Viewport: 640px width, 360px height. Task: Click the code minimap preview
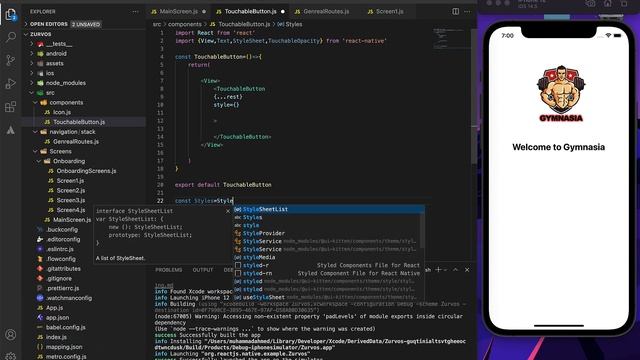(450, 38)
